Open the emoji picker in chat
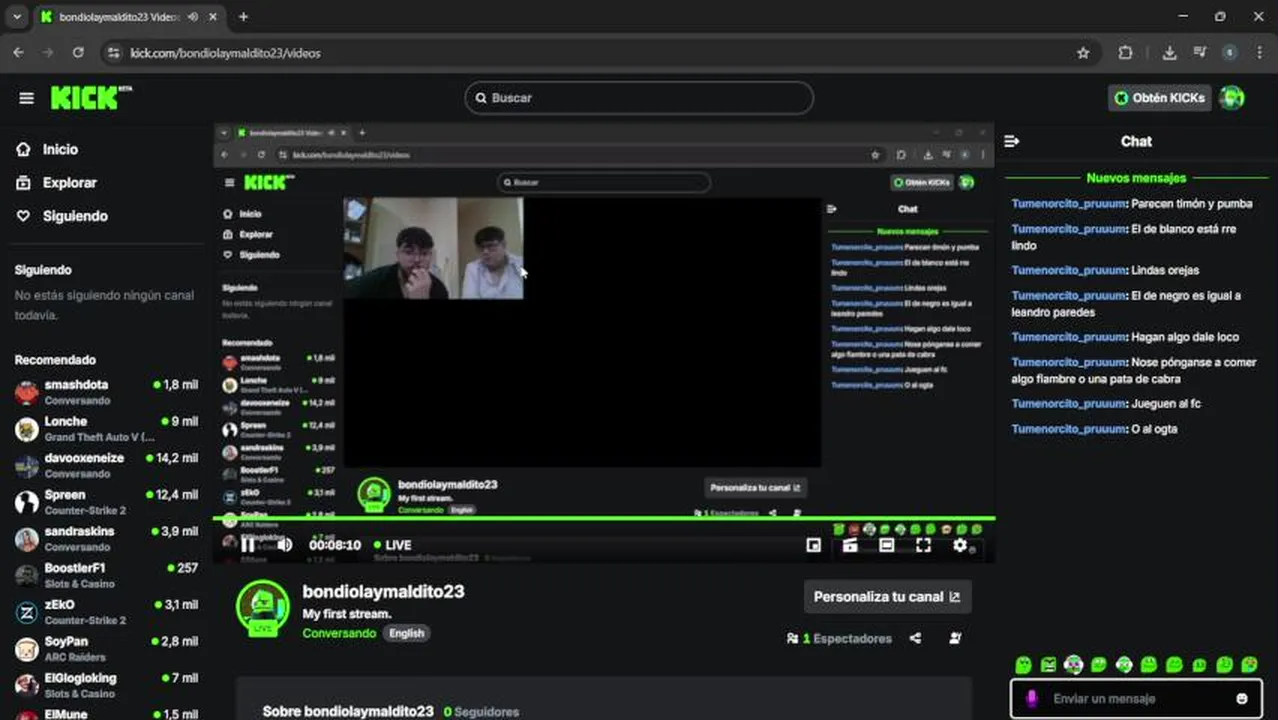 [x=1242, y=699]
